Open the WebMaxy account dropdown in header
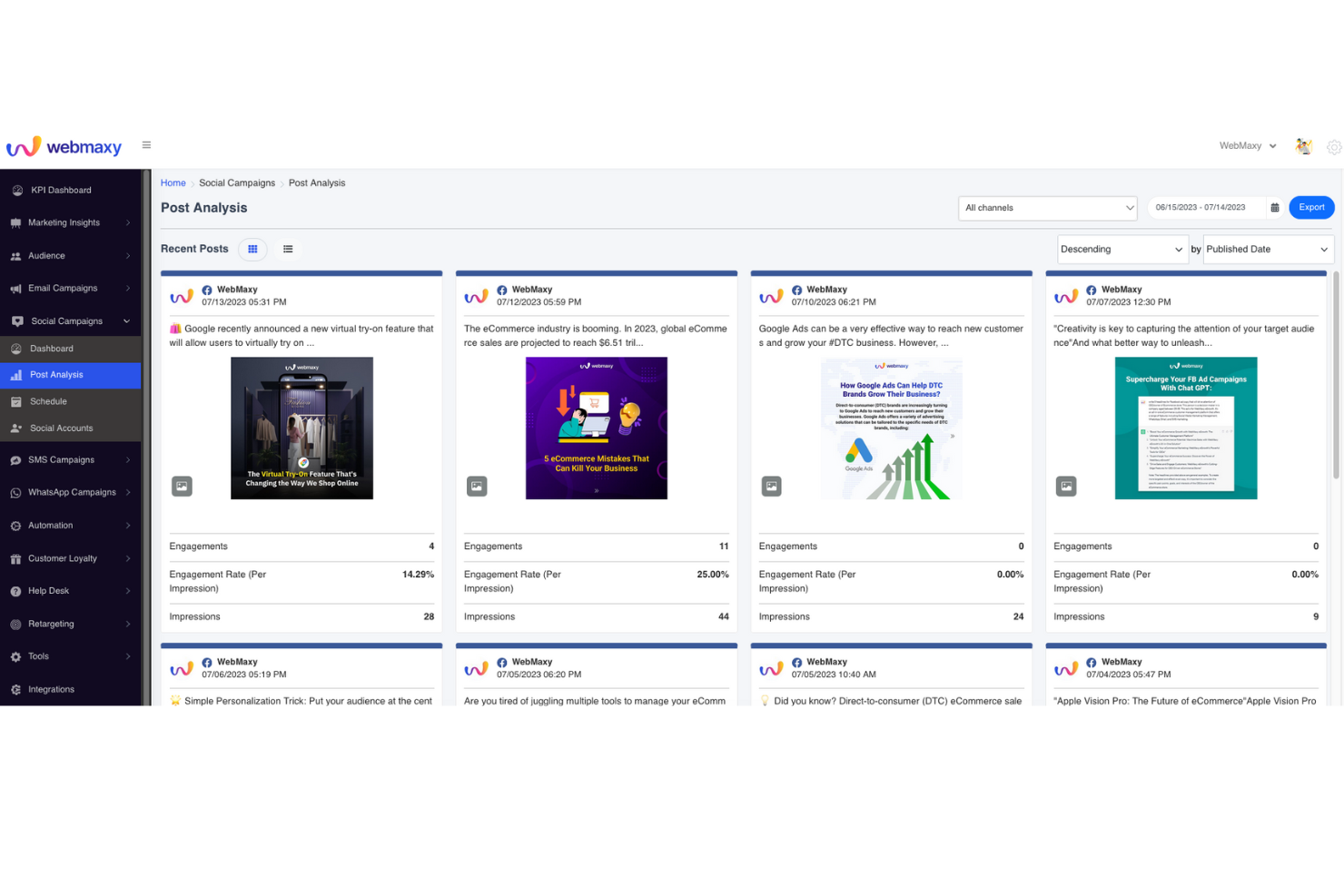The width and height of the screenshot is (1344, 896). (x=1248, y=146)
